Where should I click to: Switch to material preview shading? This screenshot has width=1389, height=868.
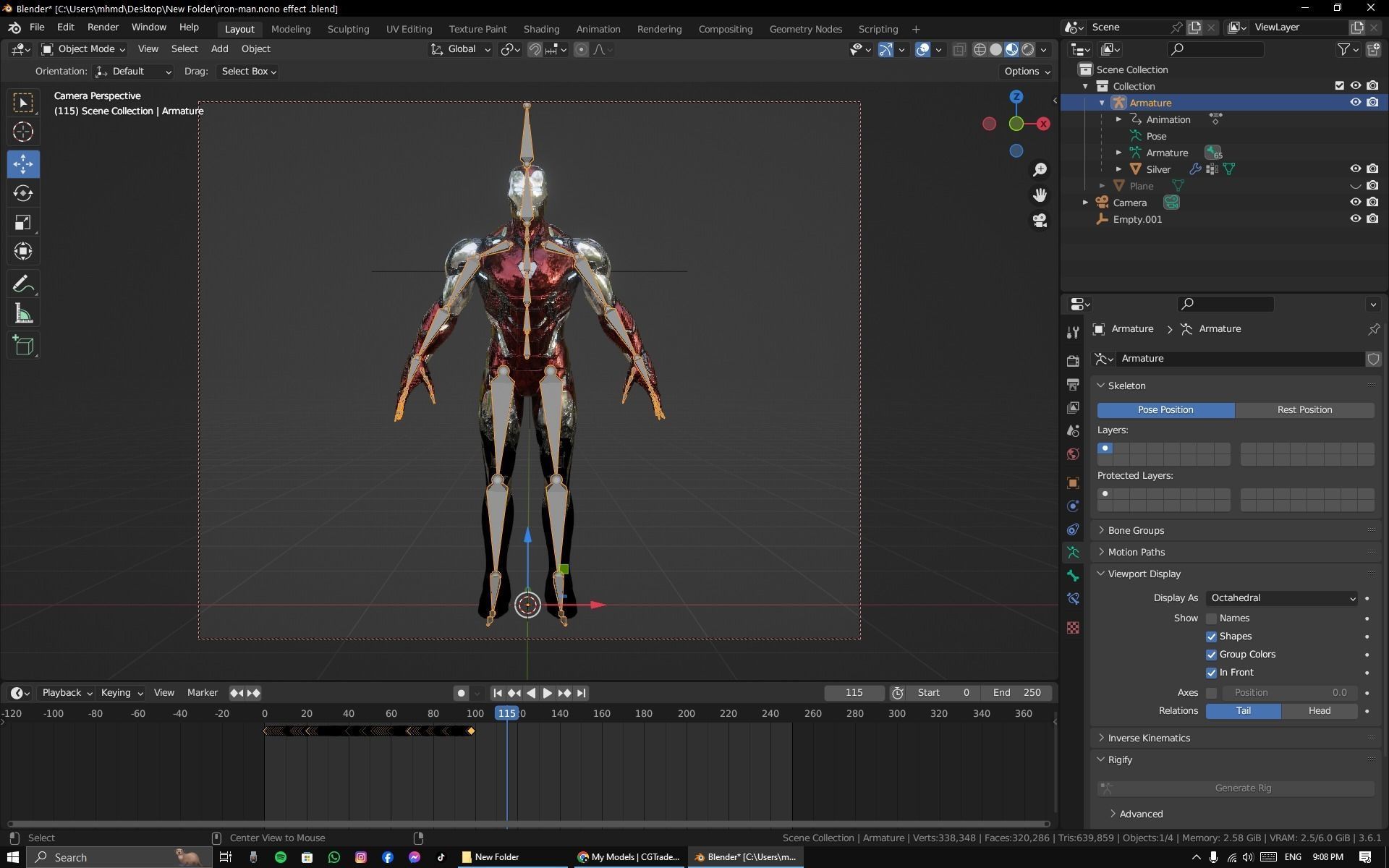tap(1011, 49)
